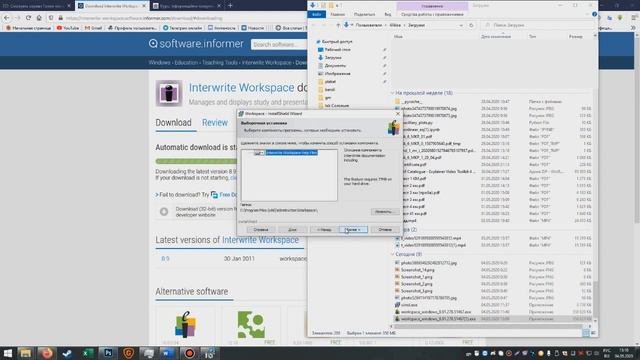Click the Interwrite Workspace app icon thumbnail
The width and height of the screenshot is (640, 360).
(169, 93)
